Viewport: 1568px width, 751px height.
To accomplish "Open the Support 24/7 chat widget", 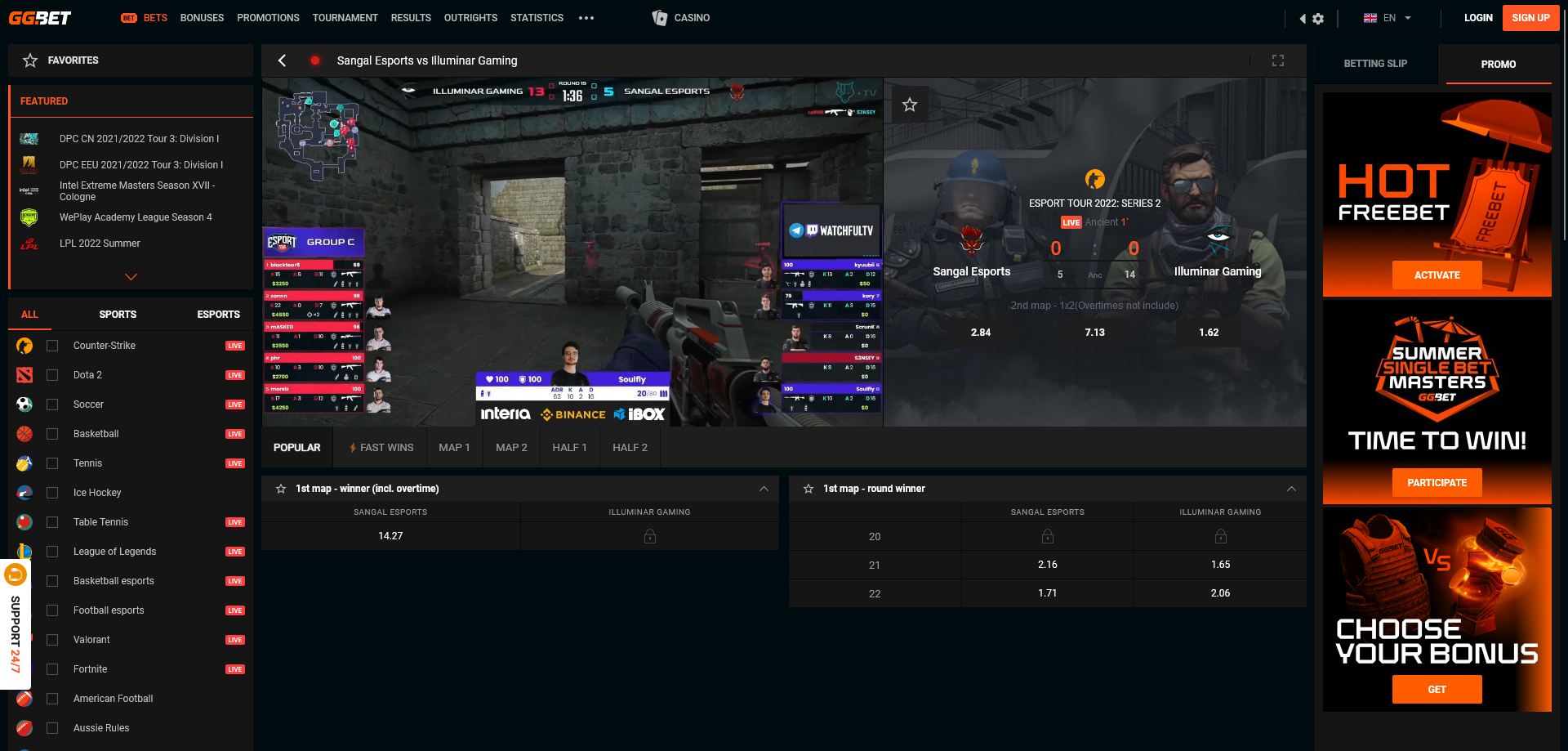I will [16, 624].
